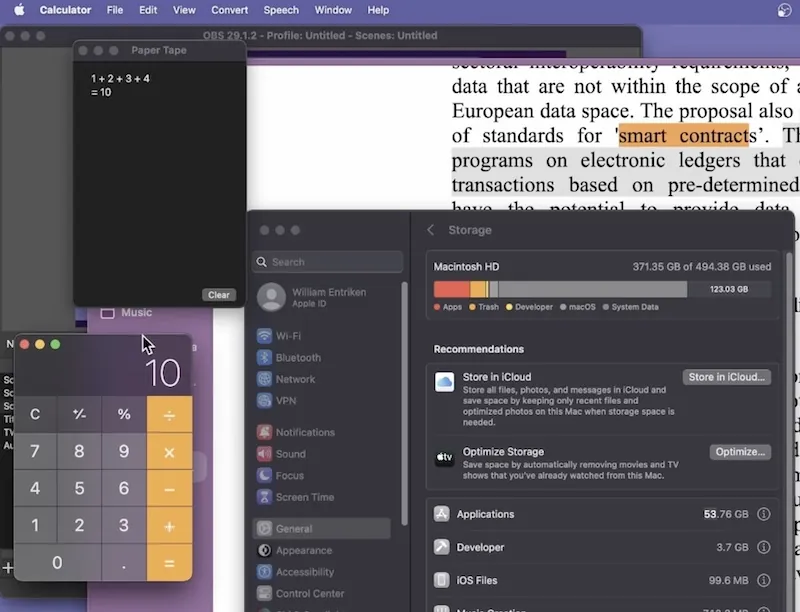Open Sound settings in sidebar
Viewport: 800px width, 612px height.
(321, 454)
